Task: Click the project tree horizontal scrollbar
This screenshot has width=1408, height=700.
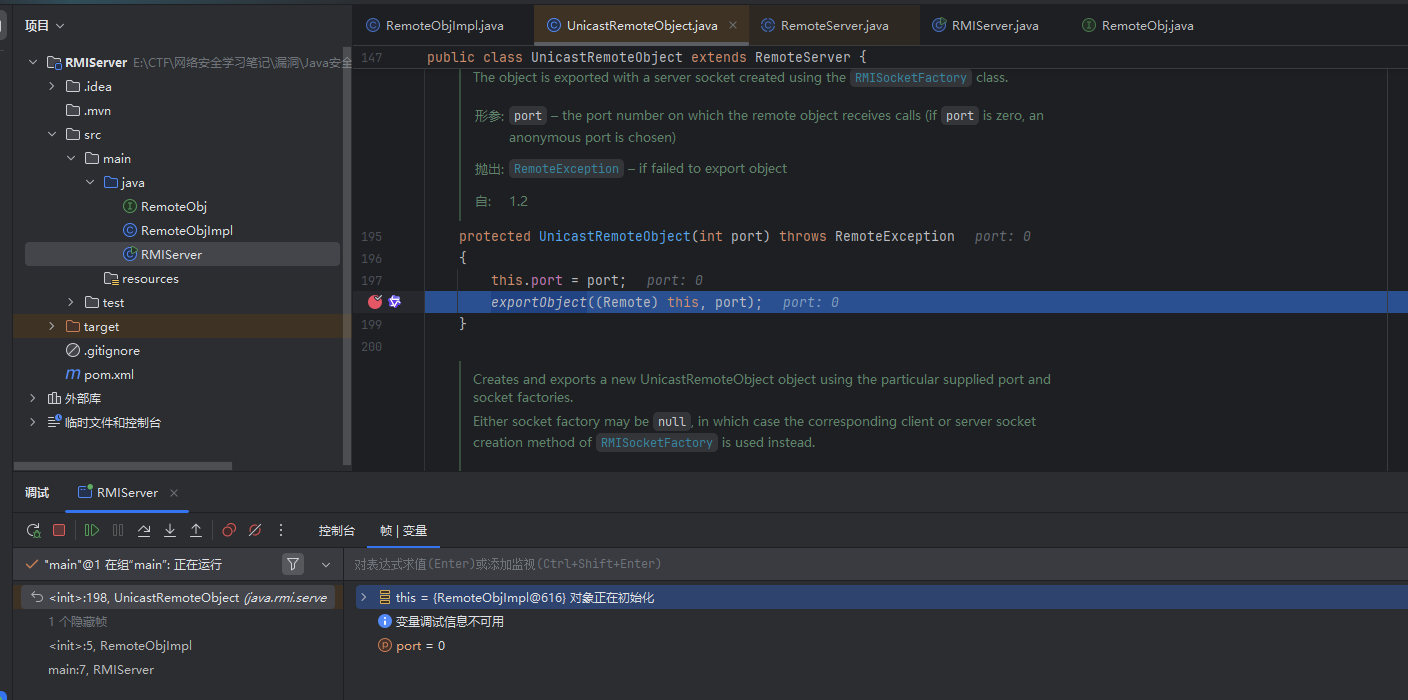Action: (122, 466)
